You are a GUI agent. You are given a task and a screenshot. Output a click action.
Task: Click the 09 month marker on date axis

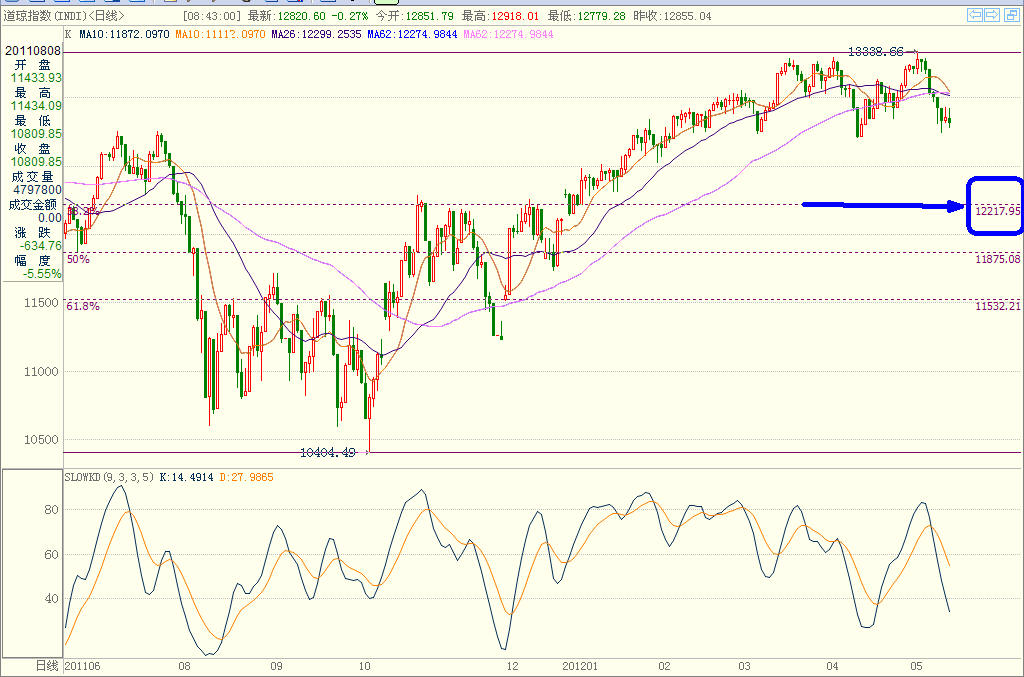(x=276, y=667)
